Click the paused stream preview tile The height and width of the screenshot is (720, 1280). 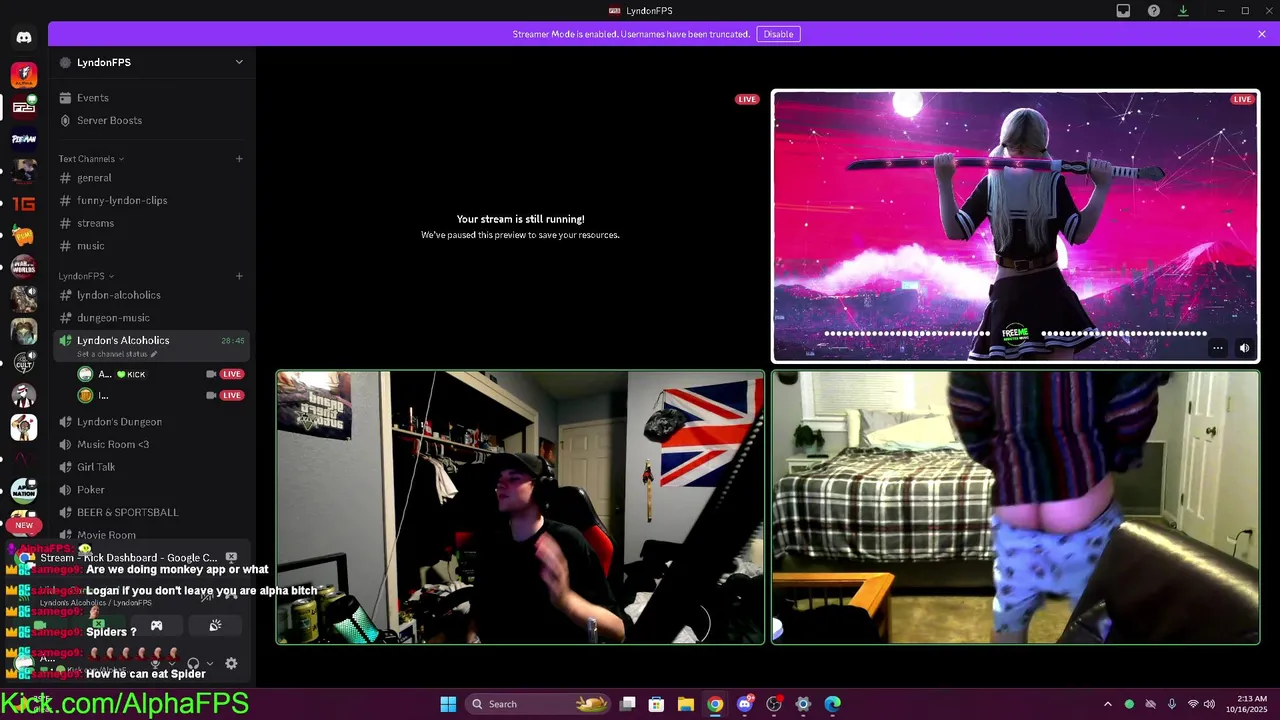[520, 226]
